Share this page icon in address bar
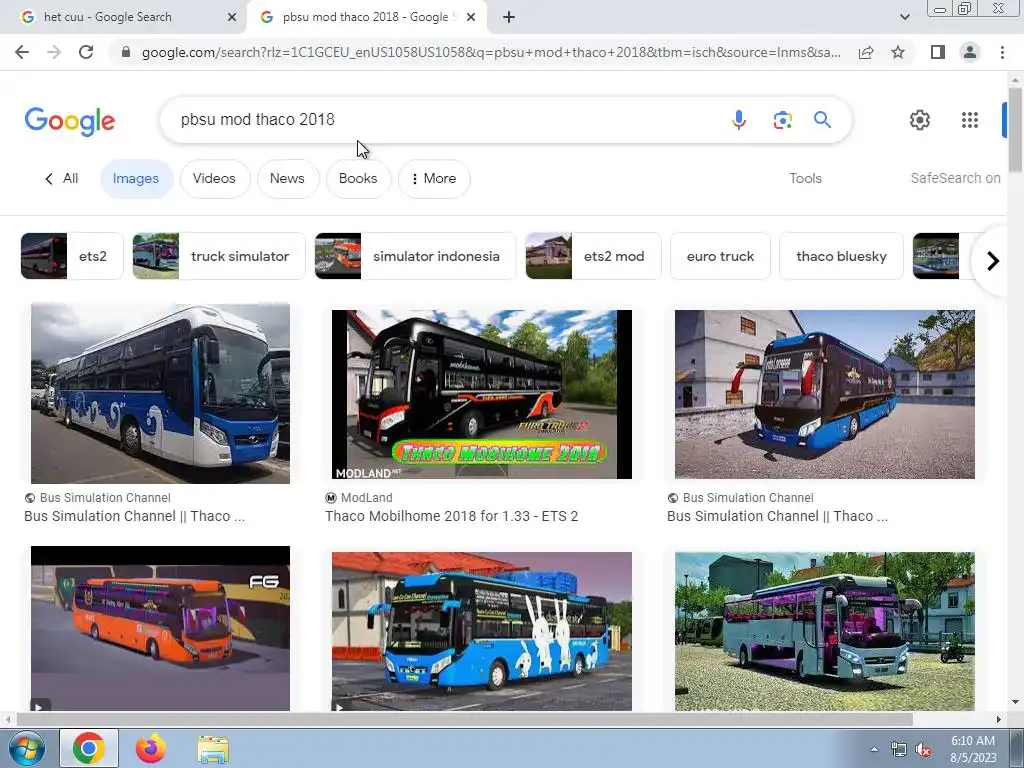 coord(866,52)
